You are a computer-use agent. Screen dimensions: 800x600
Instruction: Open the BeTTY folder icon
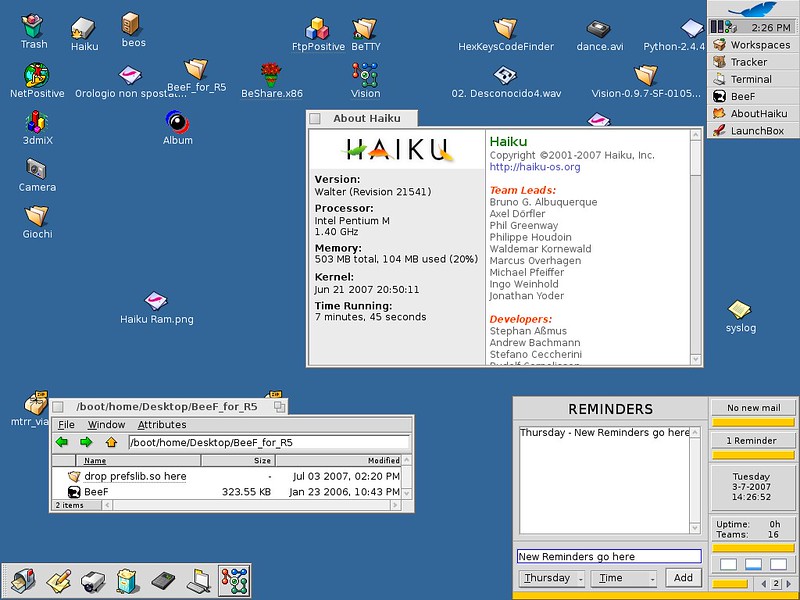tap(365, 29)
